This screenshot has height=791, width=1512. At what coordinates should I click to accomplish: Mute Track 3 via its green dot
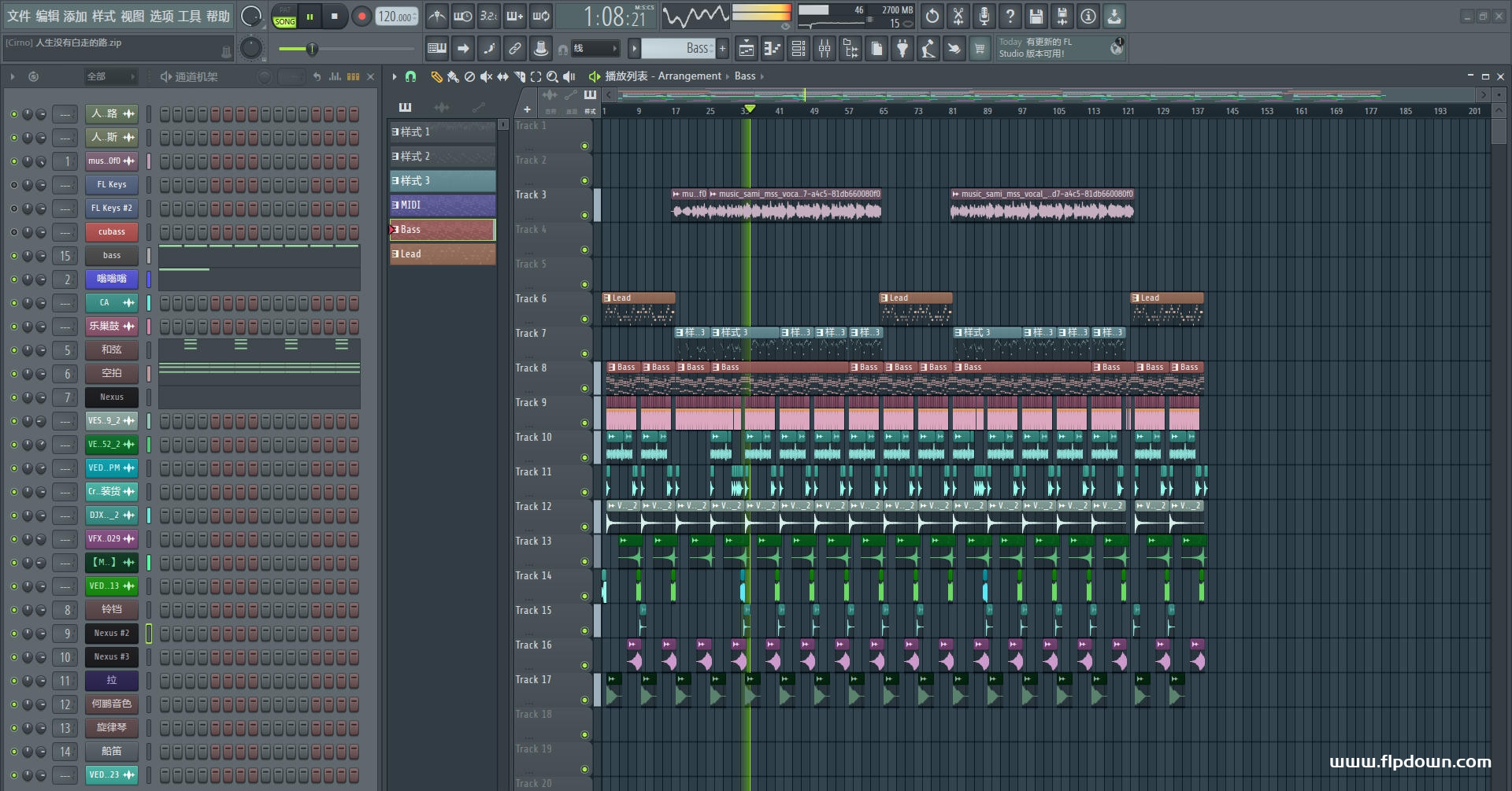pyautogui.click(x=584, y=215)
